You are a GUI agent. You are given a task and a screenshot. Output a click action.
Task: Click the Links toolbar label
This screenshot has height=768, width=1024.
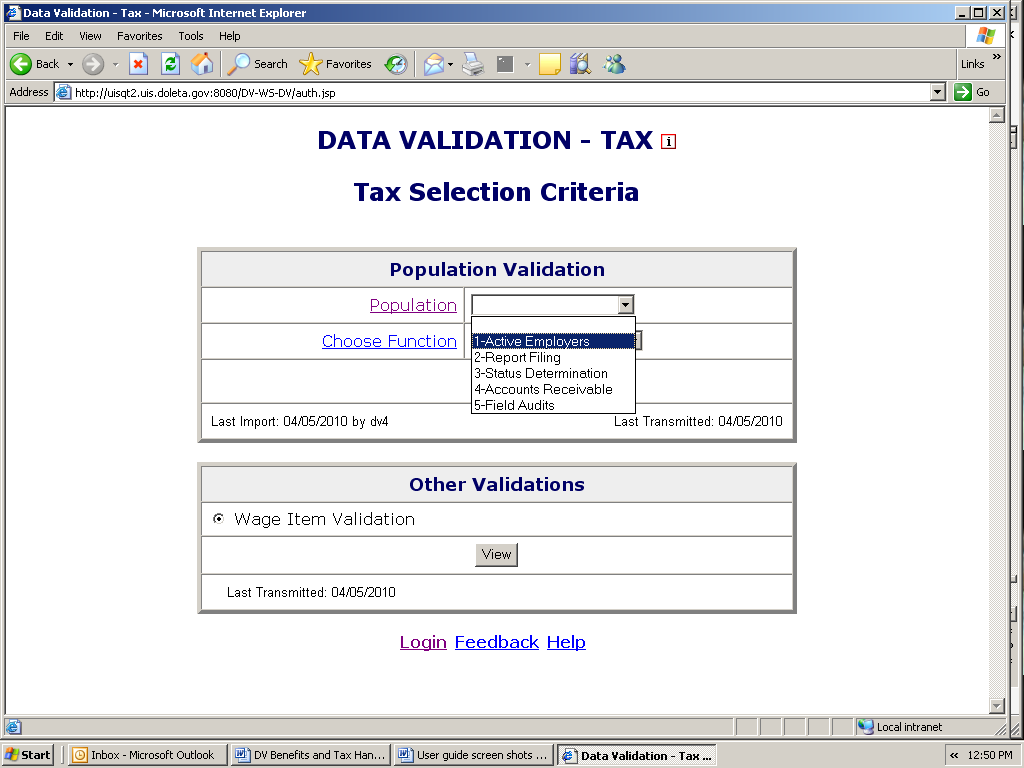[972, 64]
